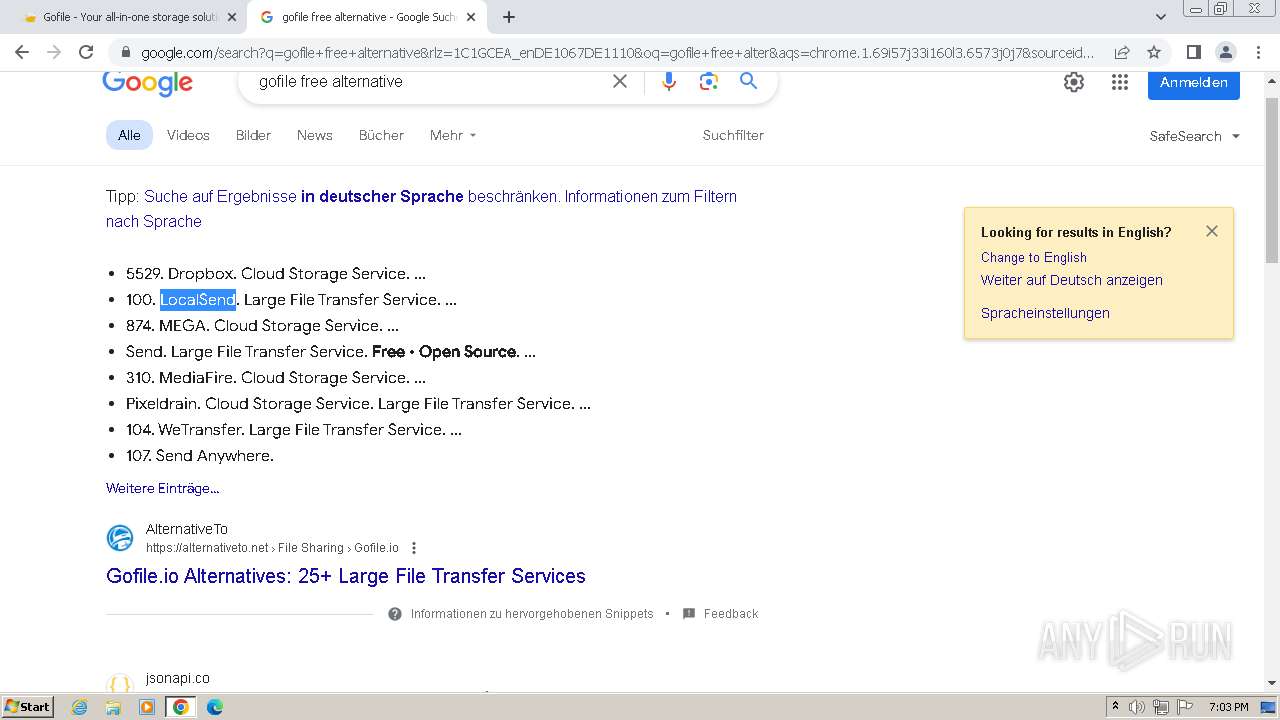Show hidden tray icons arrow
Screen dimensions: 1280x720
[x=1115, y=707]
